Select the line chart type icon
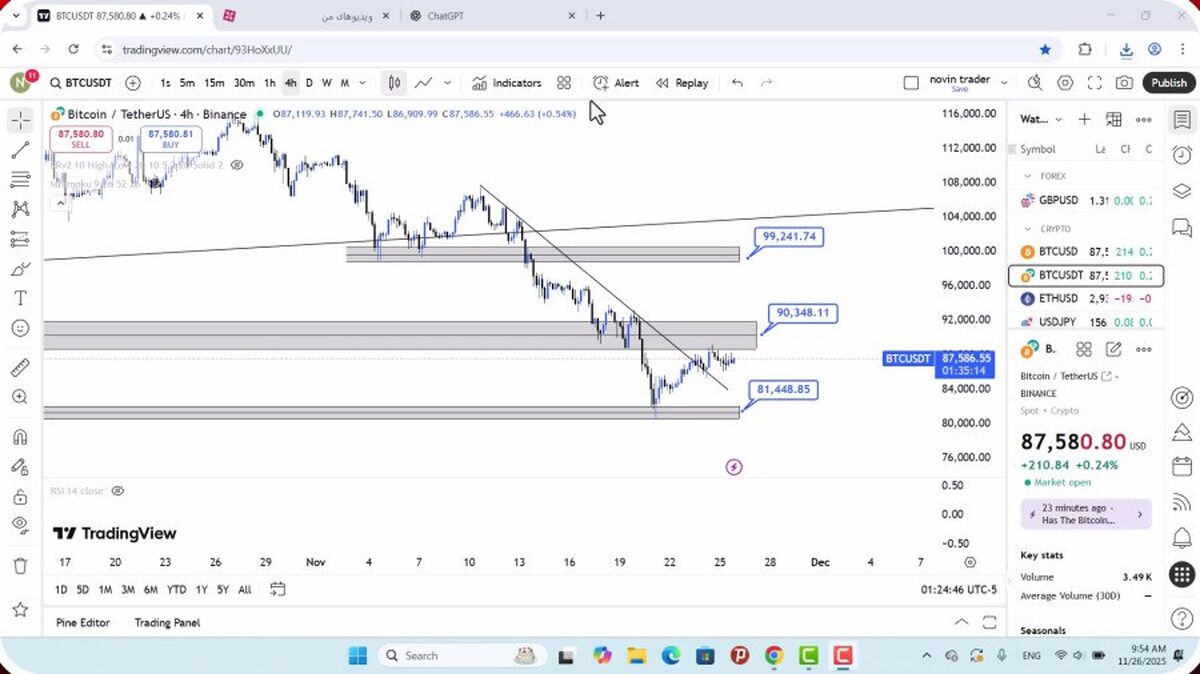The height and width of the screenshot is (674, 1200). [x=424, y=83]
